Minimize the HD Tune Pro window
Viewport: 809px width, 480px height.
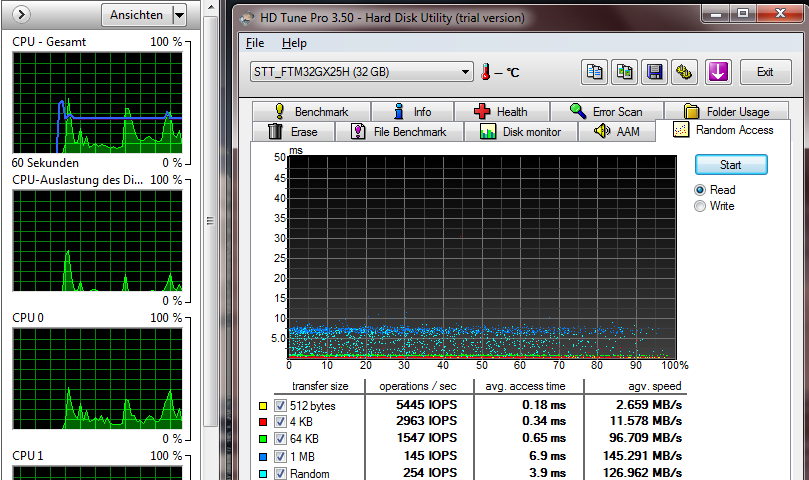(x=716, y=13)
